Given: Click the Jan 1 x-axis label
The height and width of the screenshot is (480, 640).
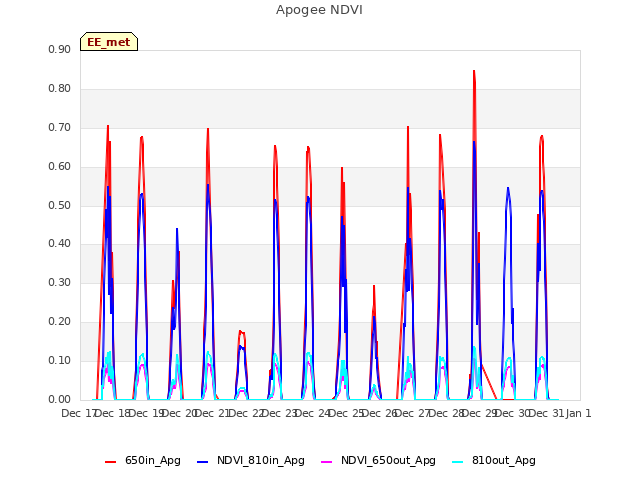Looking at the screenshot, I should pyautogui.click(x=578, y=413).
